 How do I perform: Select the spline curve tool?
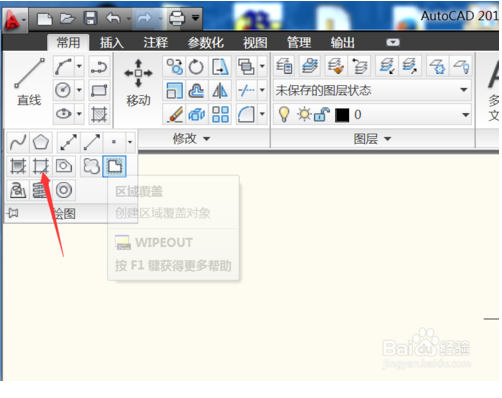[18, 142]
